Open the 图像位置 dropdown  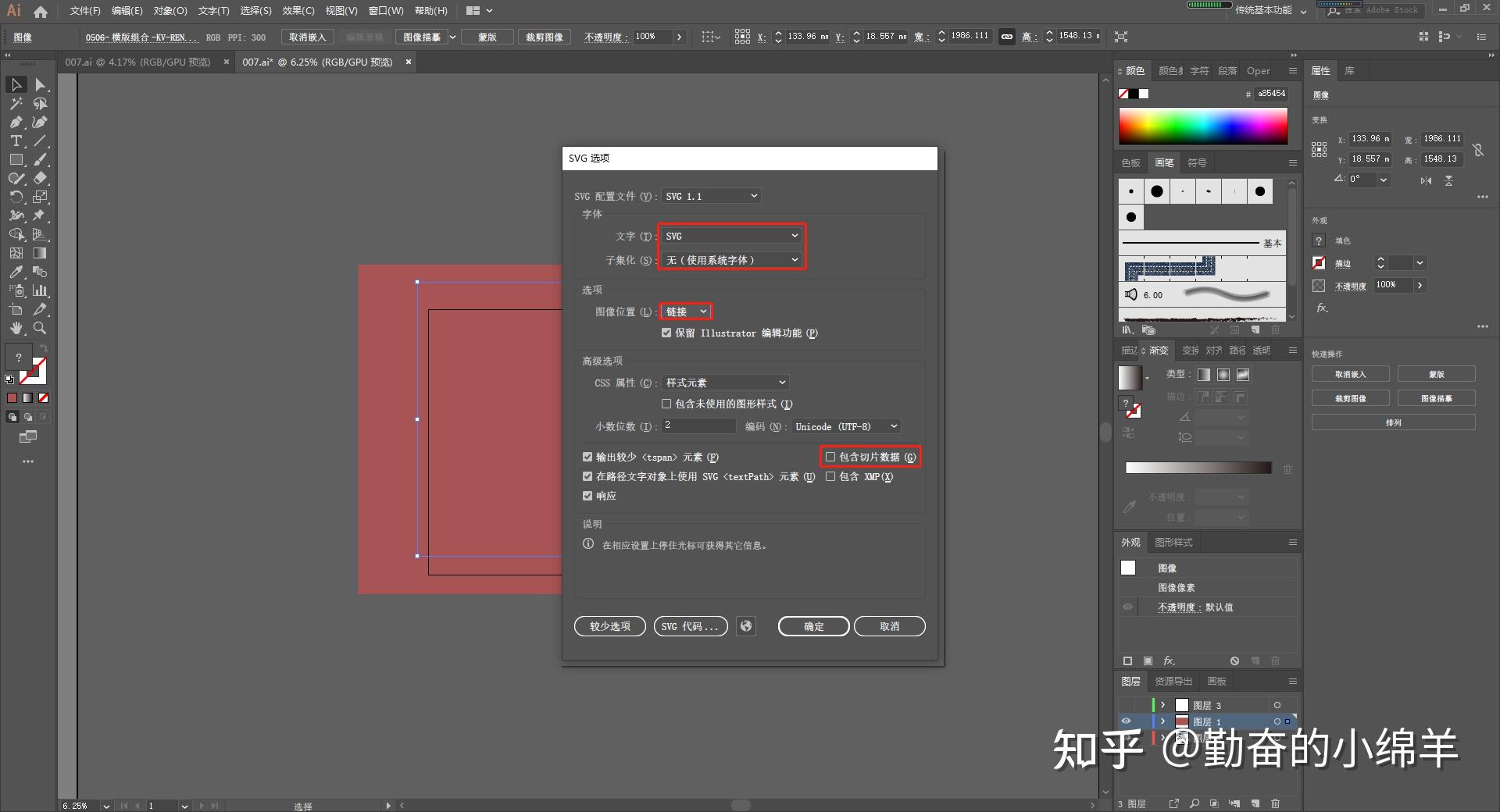click(686, 312)
